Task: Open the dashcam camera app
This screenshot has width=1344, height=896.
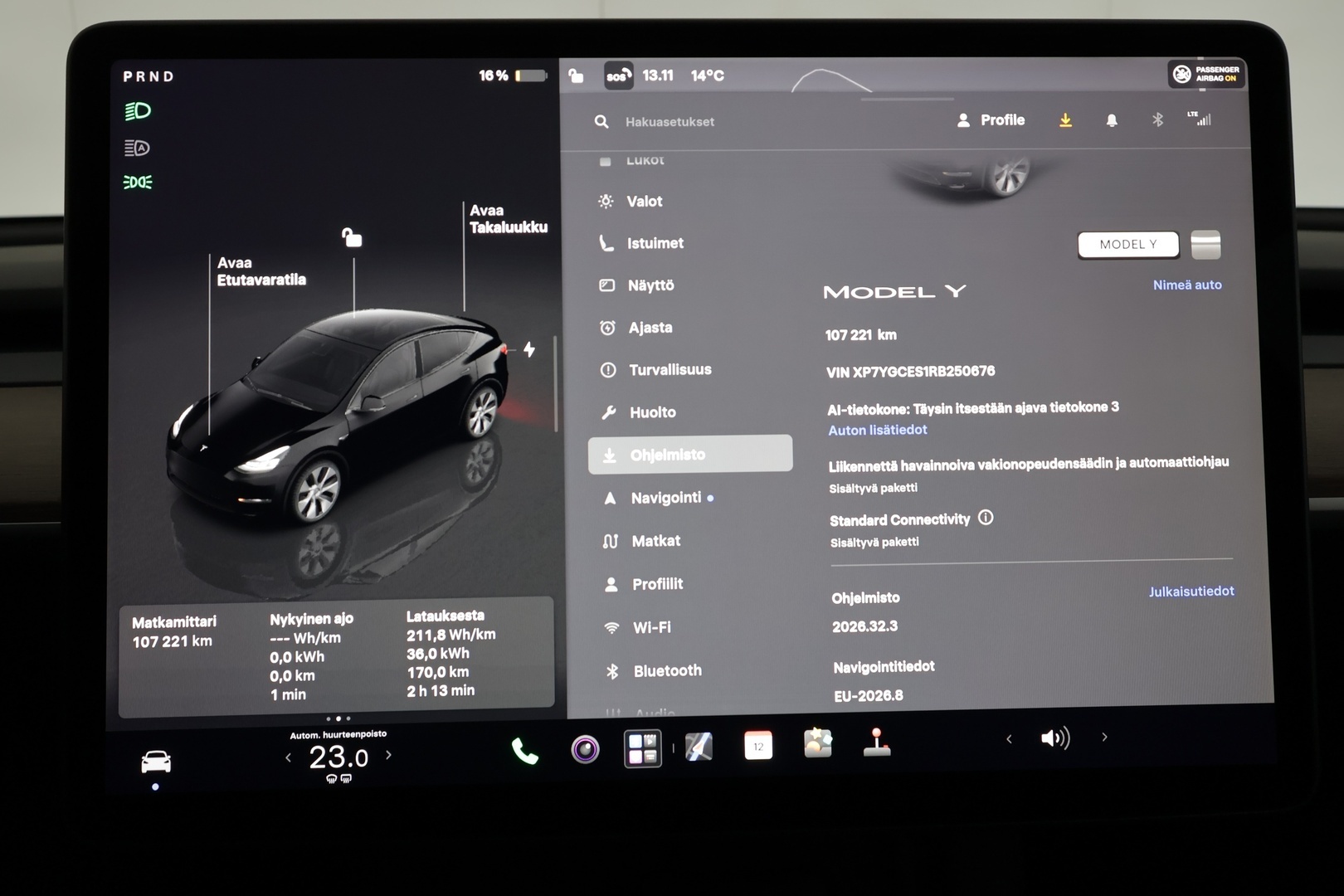Action: [585, 750]
